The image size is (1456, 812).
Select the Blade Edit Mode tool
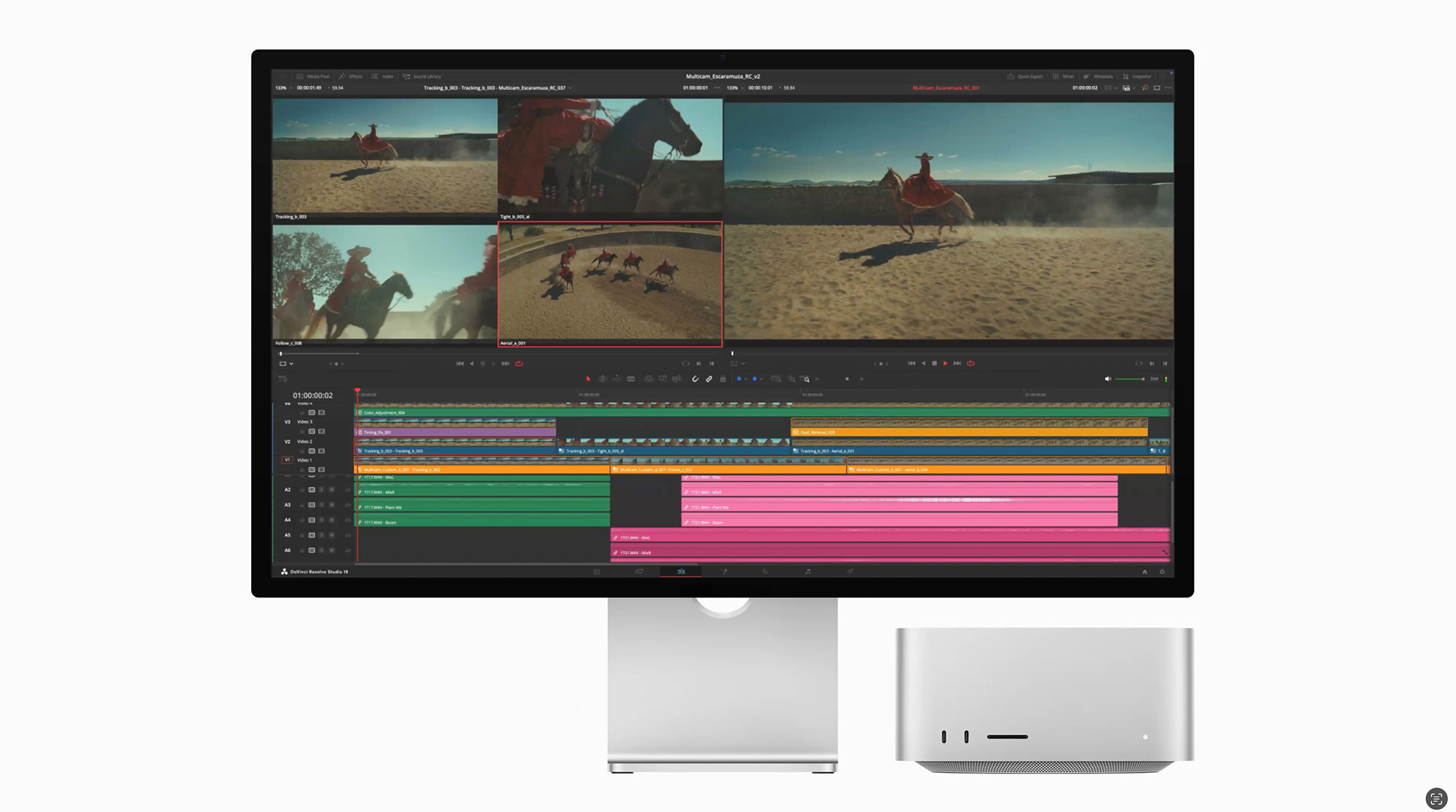[631, 379]
